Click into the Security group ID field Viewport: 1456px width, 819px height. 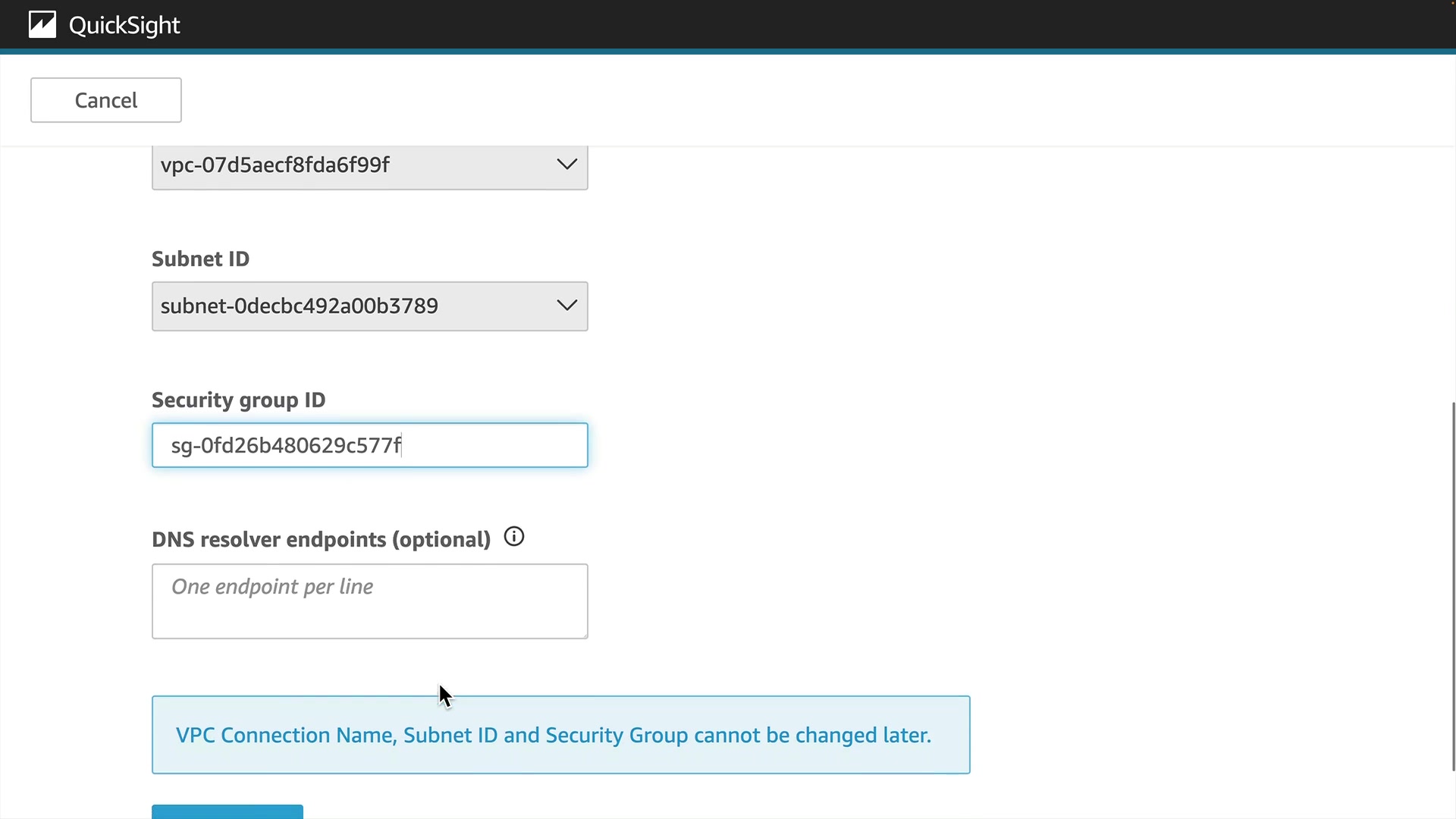click(493, 445)
